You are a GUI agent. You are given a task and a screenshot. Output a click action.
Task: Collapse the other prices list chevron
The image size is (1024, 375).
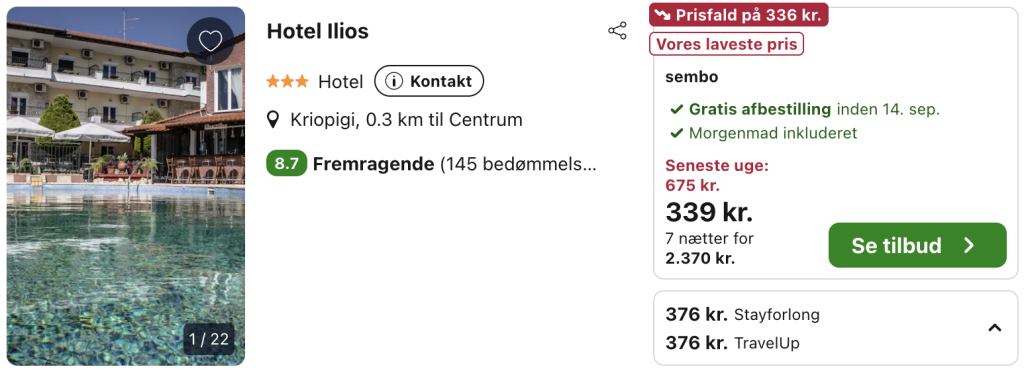pos(995,328)
